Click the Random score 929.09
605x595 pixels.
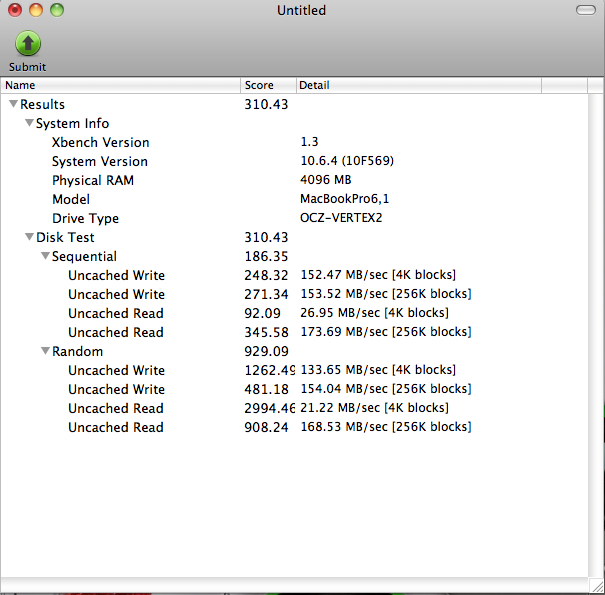coord(266,351)
